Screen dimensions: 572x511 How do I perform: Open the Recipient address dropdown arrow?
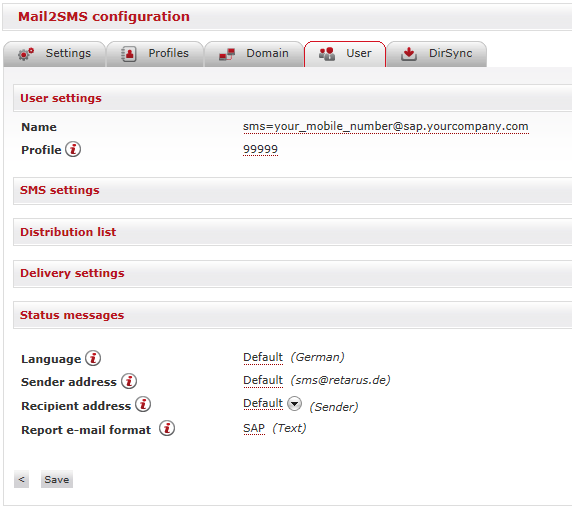point(294,404)
